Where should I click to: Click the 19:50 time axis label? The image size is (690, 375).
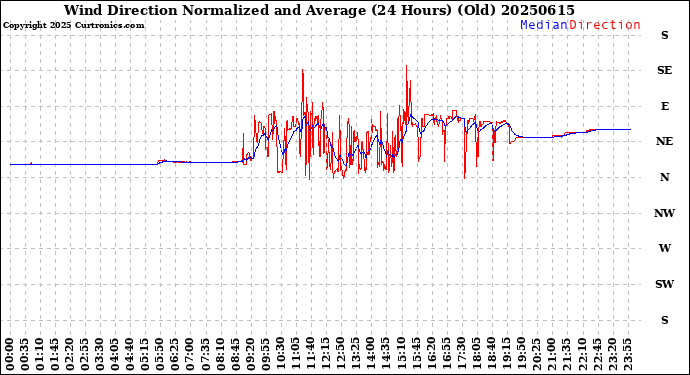(522, 354)
